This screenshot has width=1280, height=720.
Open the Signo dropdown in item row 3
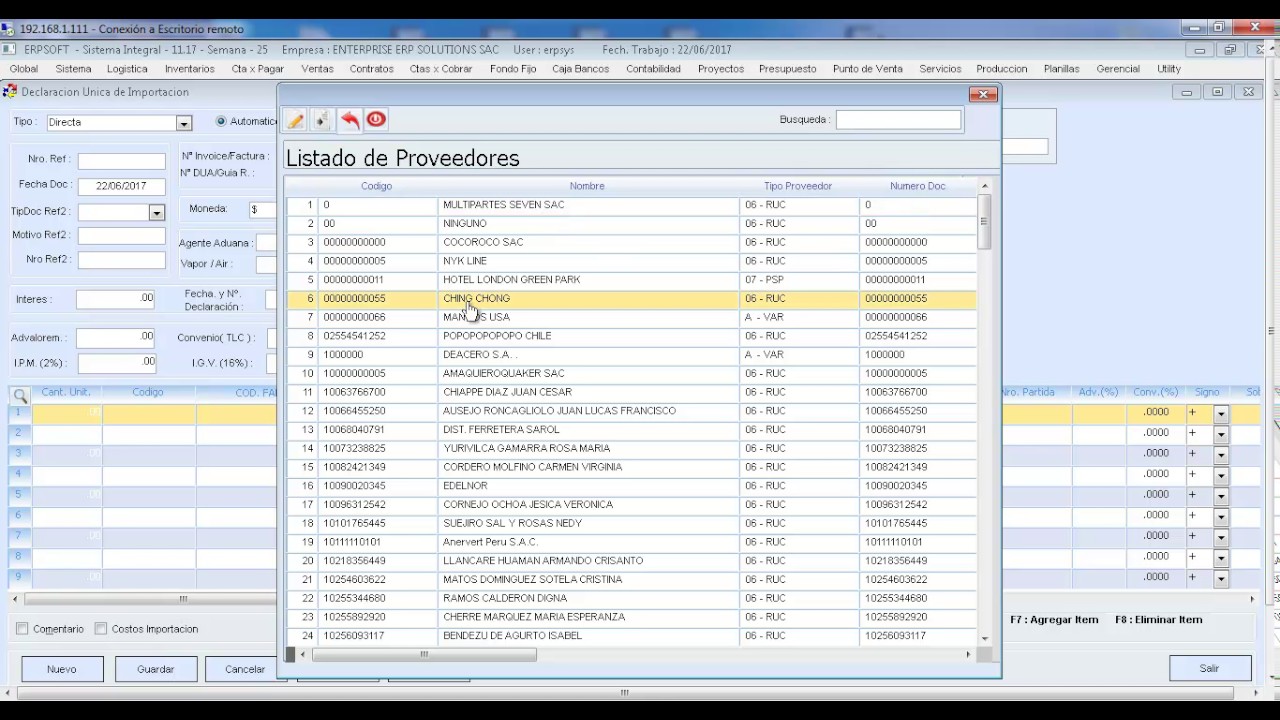(x=1221, y=455)
